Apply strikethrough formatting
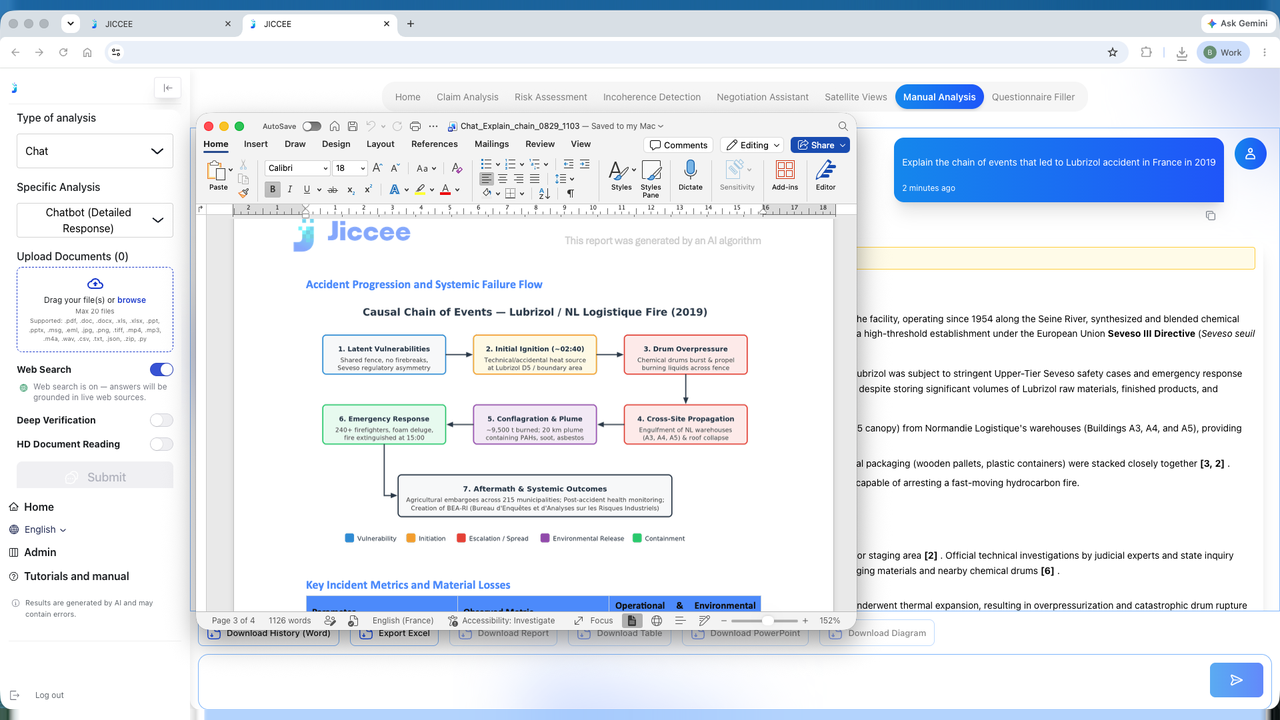The image size is (1280, 720). [x=333, y=189]
